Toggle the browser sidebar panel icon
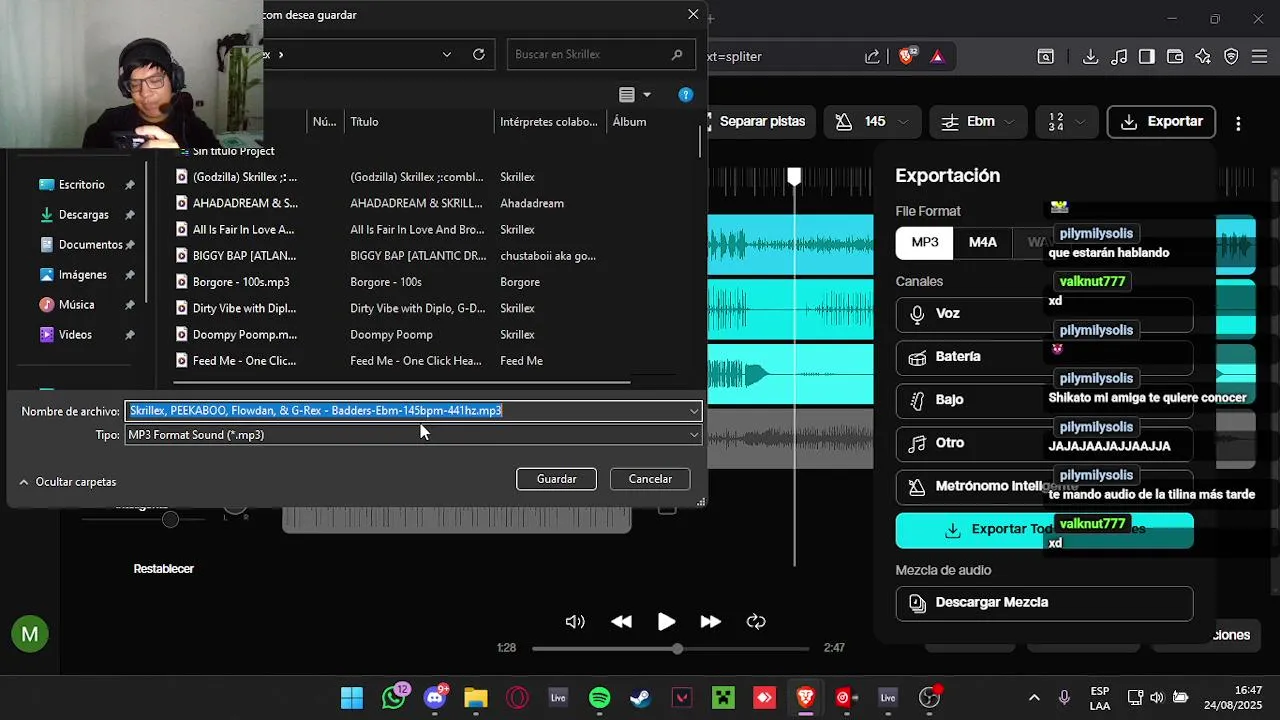This screenshot has height=720, width=1280. pos(1147,57)
